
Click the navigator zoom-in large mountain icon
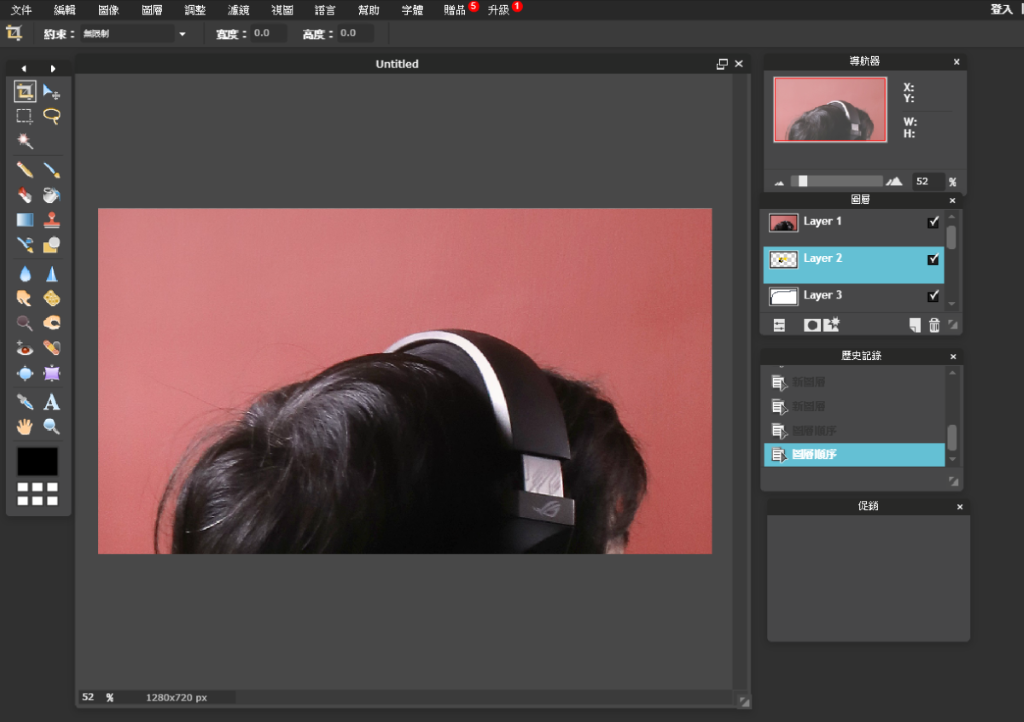click(x=894, y=181)
